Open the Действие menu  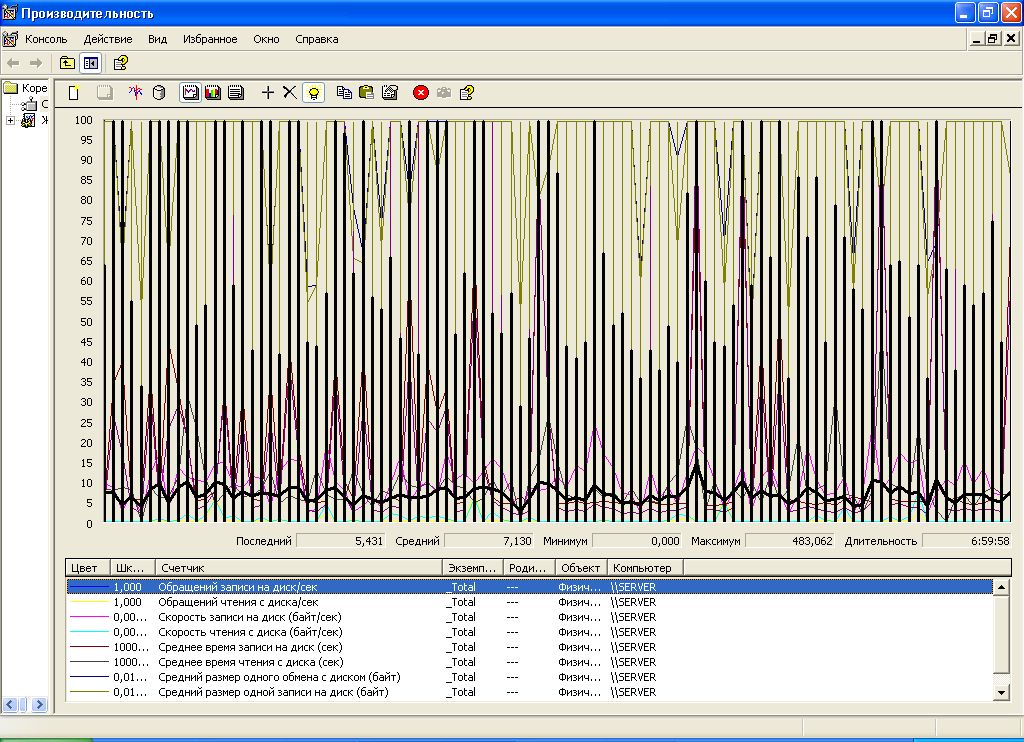click(108, 39)
